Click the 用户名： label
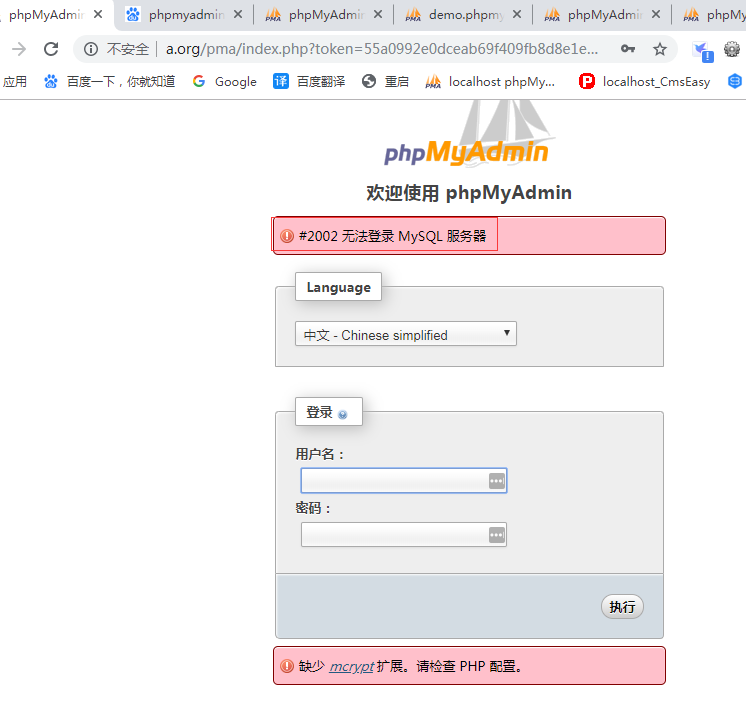 320,454
